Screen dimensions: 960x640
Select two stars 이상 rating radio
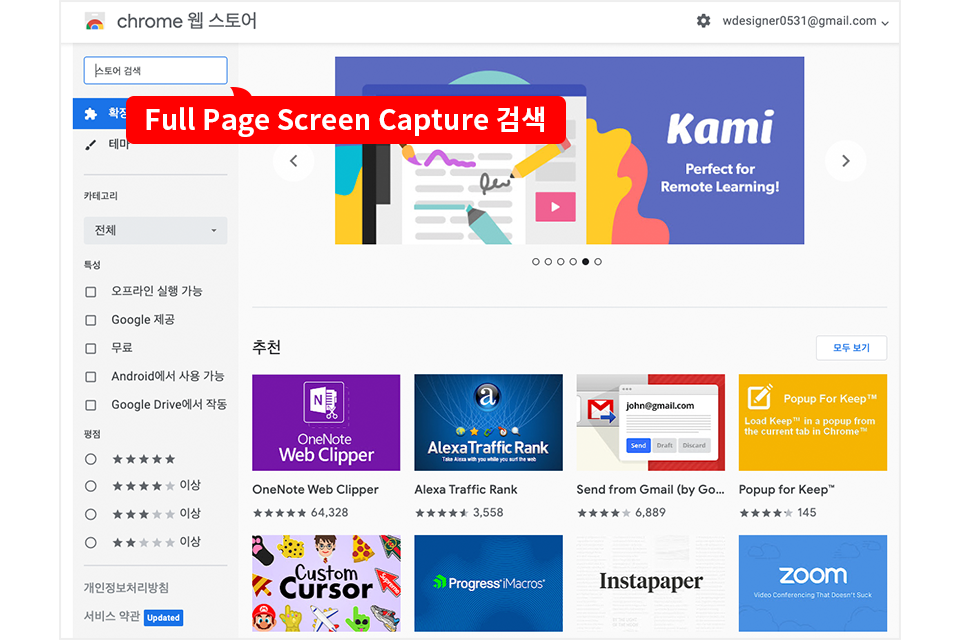coord(91,542)
